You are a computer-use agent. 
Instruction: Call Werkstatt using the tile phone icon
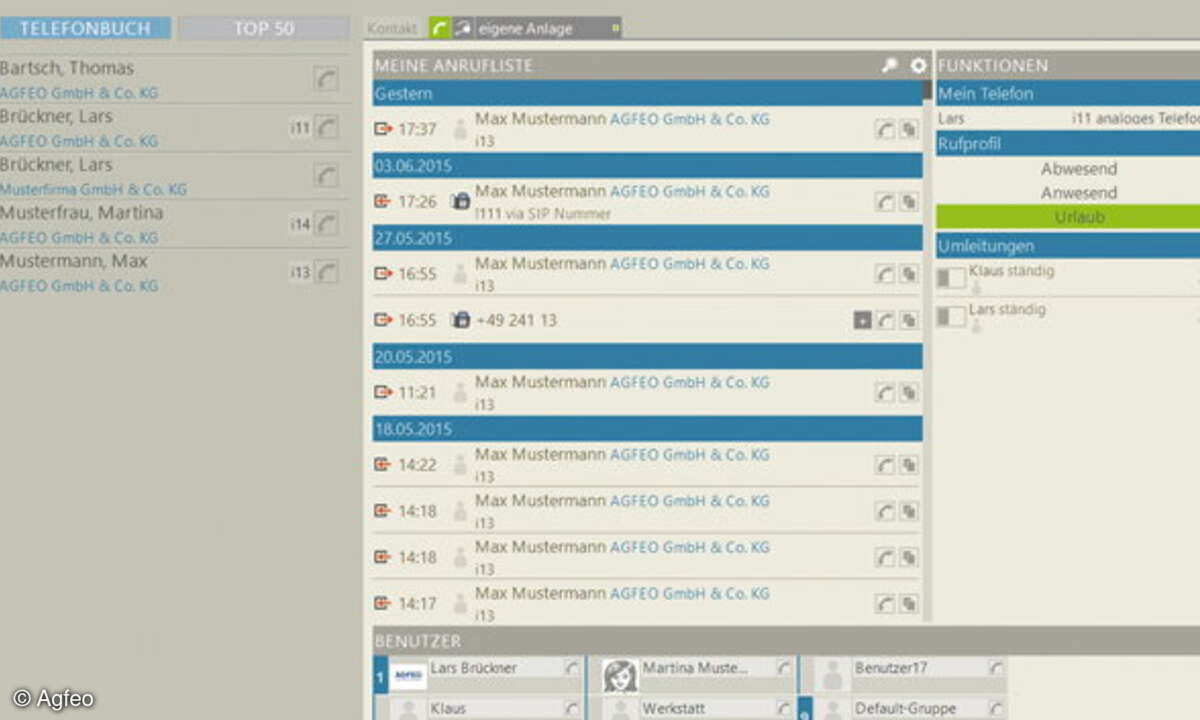pyautogui.click(x=784, y=708)
